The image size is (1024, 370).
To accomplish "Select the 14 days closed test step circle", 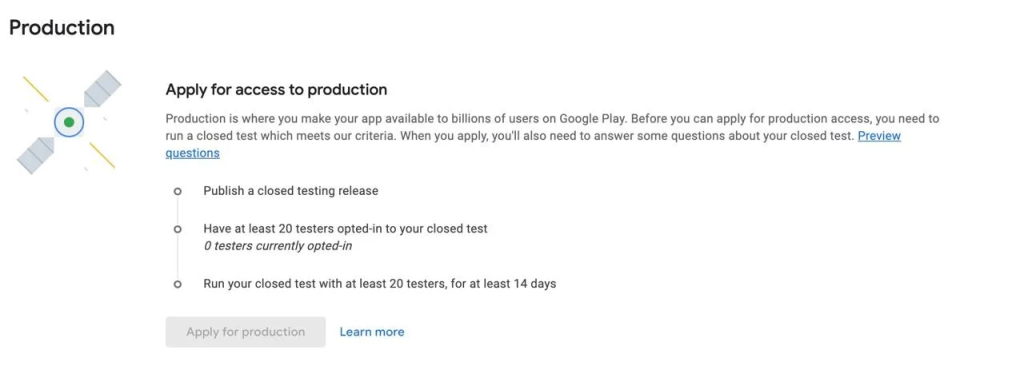I will click(x=177, y=285).
